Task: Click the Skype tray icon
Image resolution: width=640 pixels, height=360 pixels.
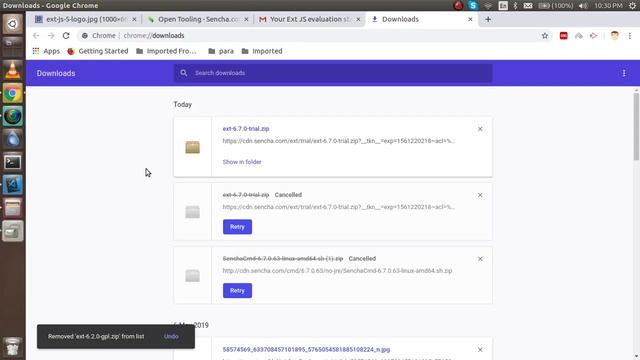Action: 473,5
